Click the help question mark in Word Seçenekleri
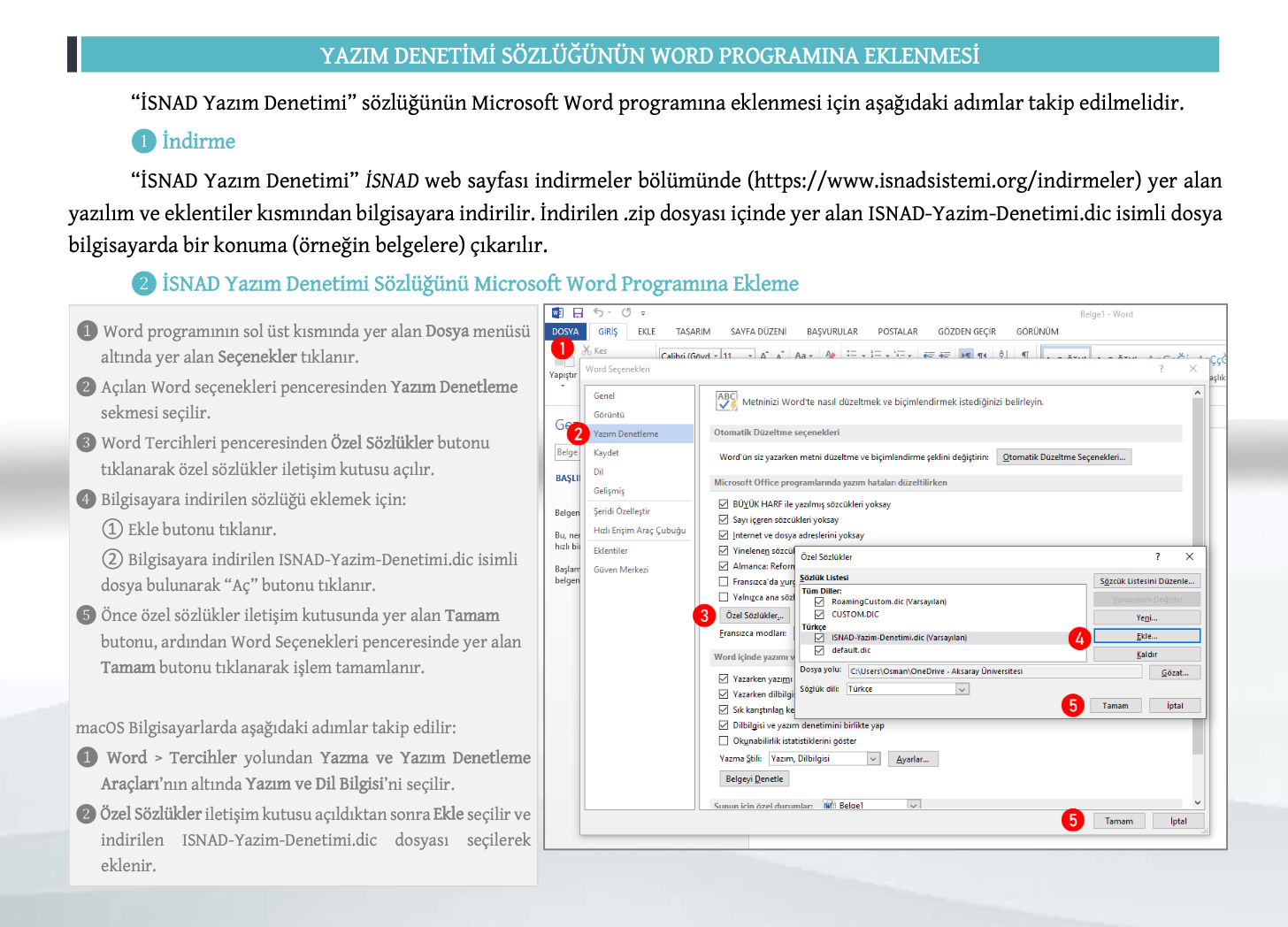This screenshot has width=1288, height=927. coord(1161,369)
